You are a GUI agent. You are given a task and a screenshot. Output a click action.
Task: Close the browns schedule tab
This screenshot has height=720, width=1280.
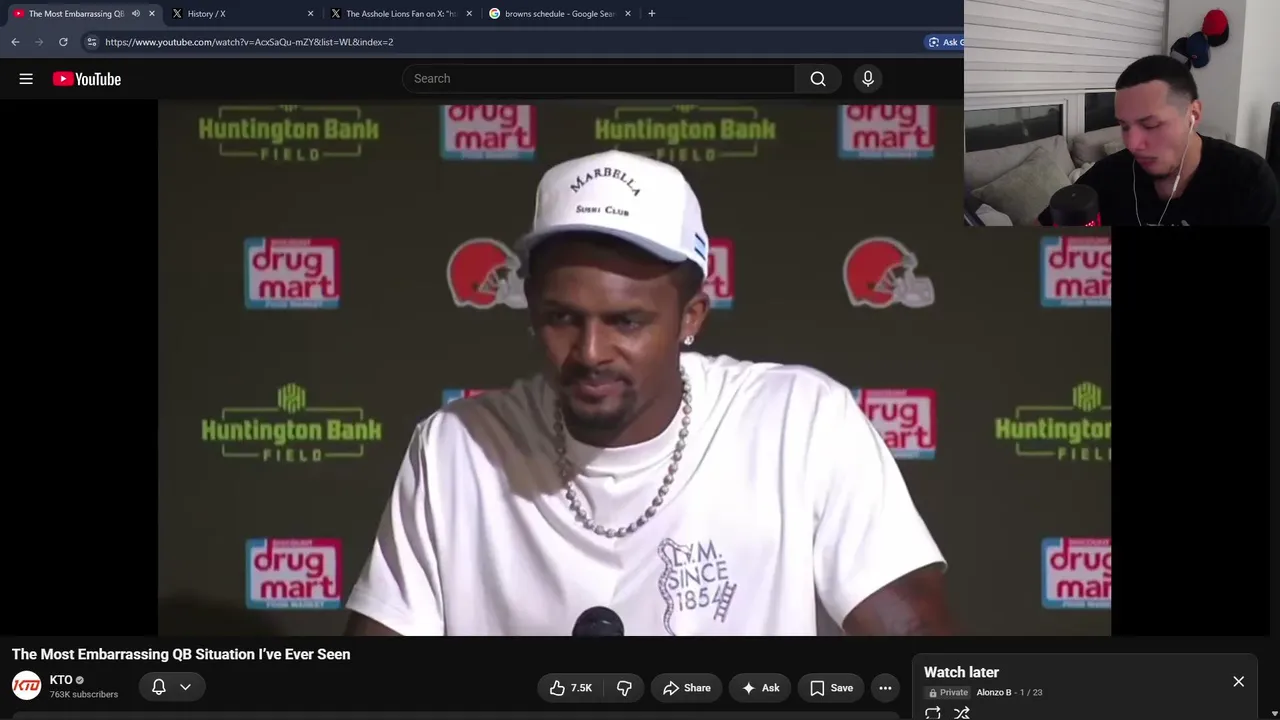(628, 14)
